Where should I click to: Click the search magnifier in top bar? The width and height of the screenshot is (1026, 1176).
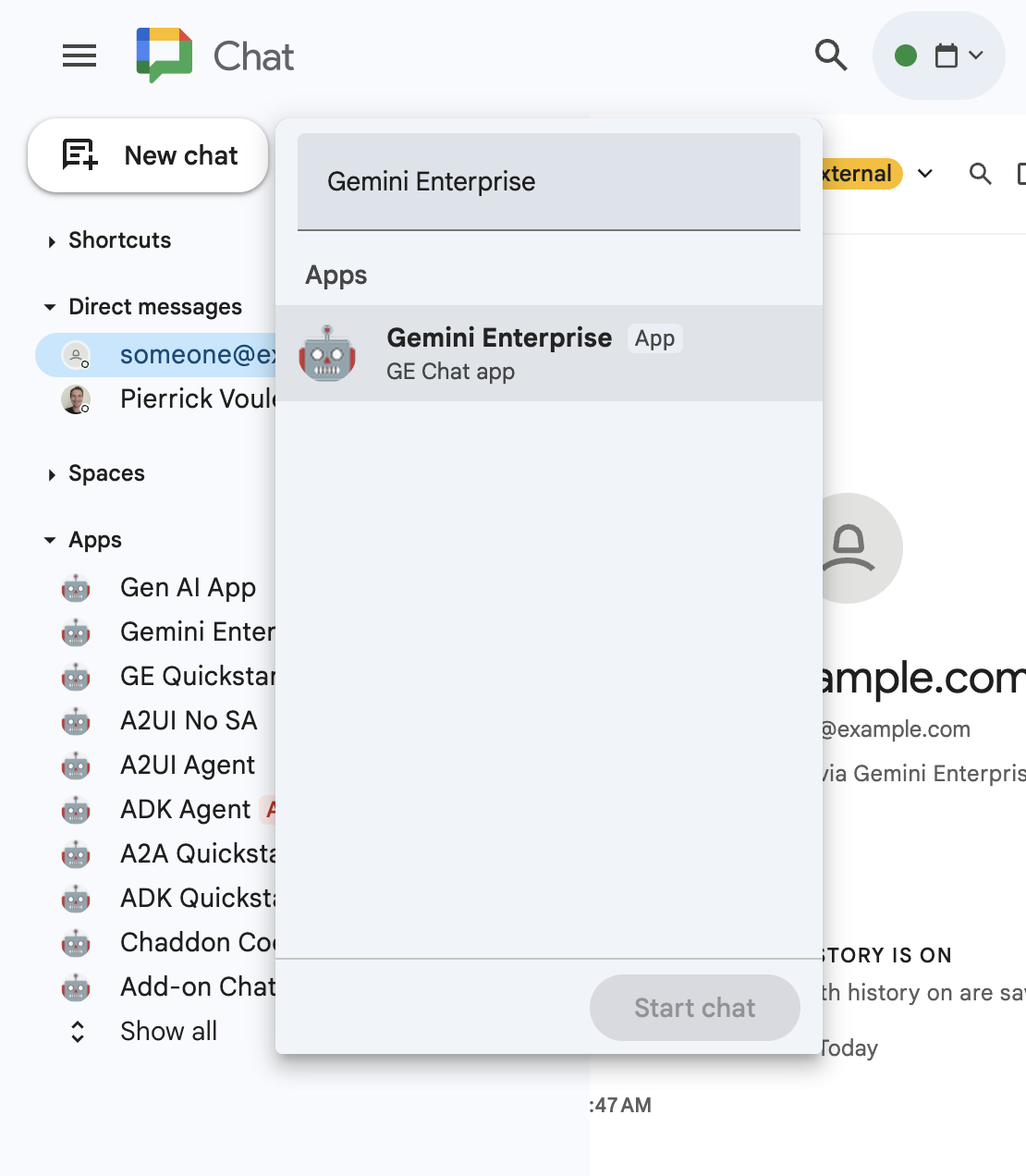[831, 55]
